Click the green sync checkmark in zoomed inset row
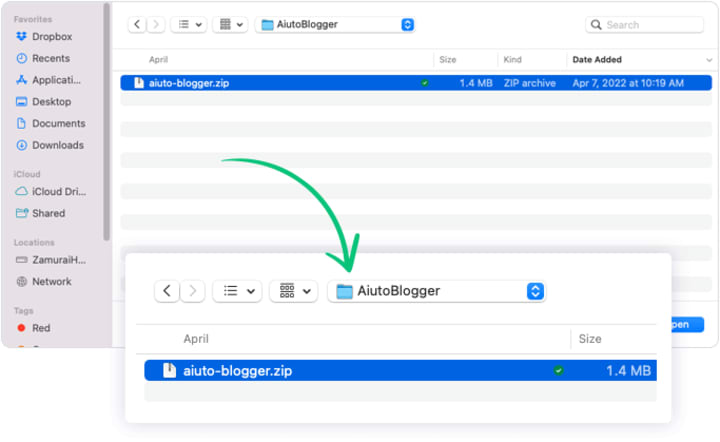Image resolution: width=720 pixels, height=442 pixels. pos(558,370)
